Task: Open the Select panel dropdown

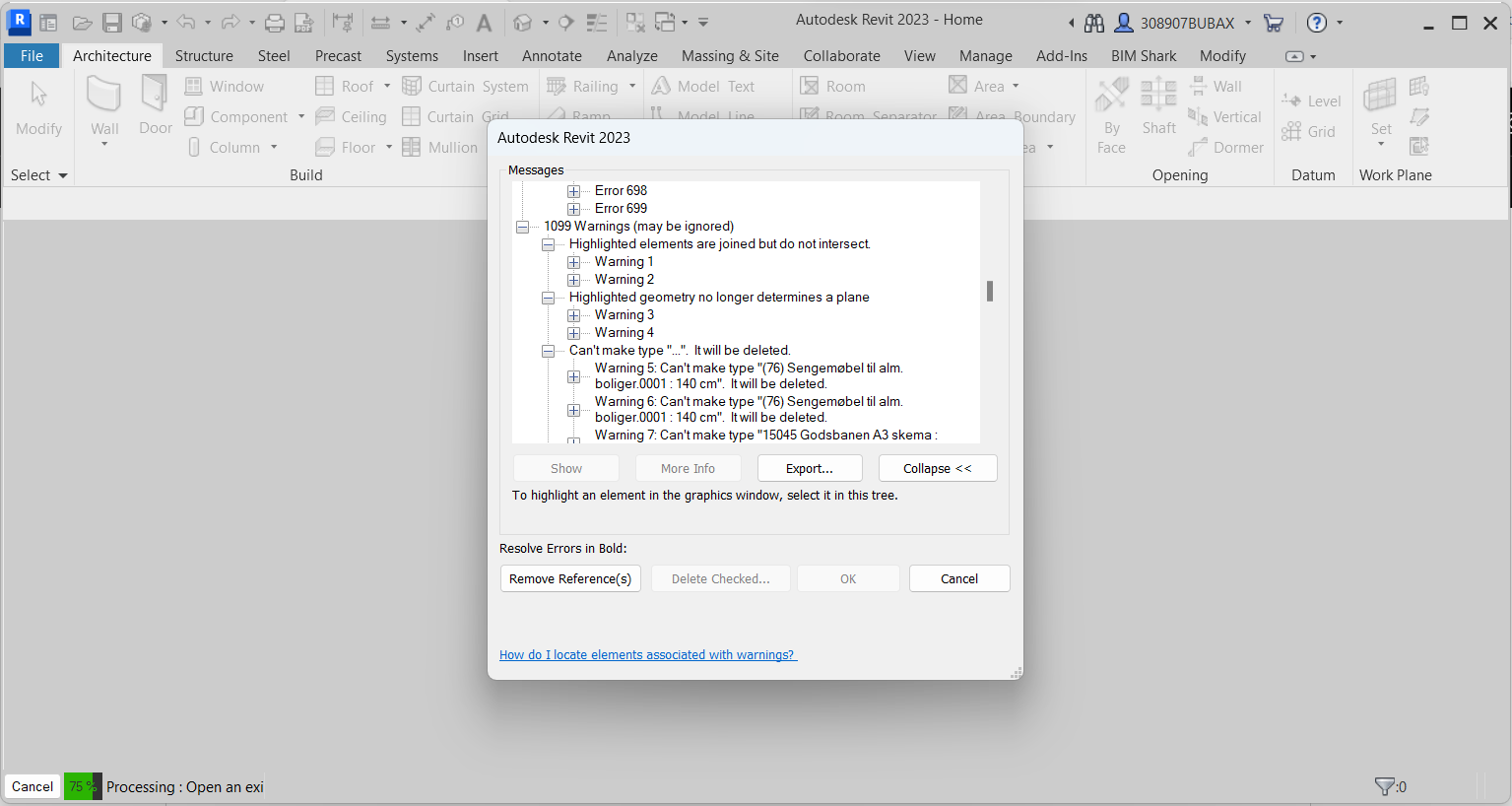Action: (39, 175)
